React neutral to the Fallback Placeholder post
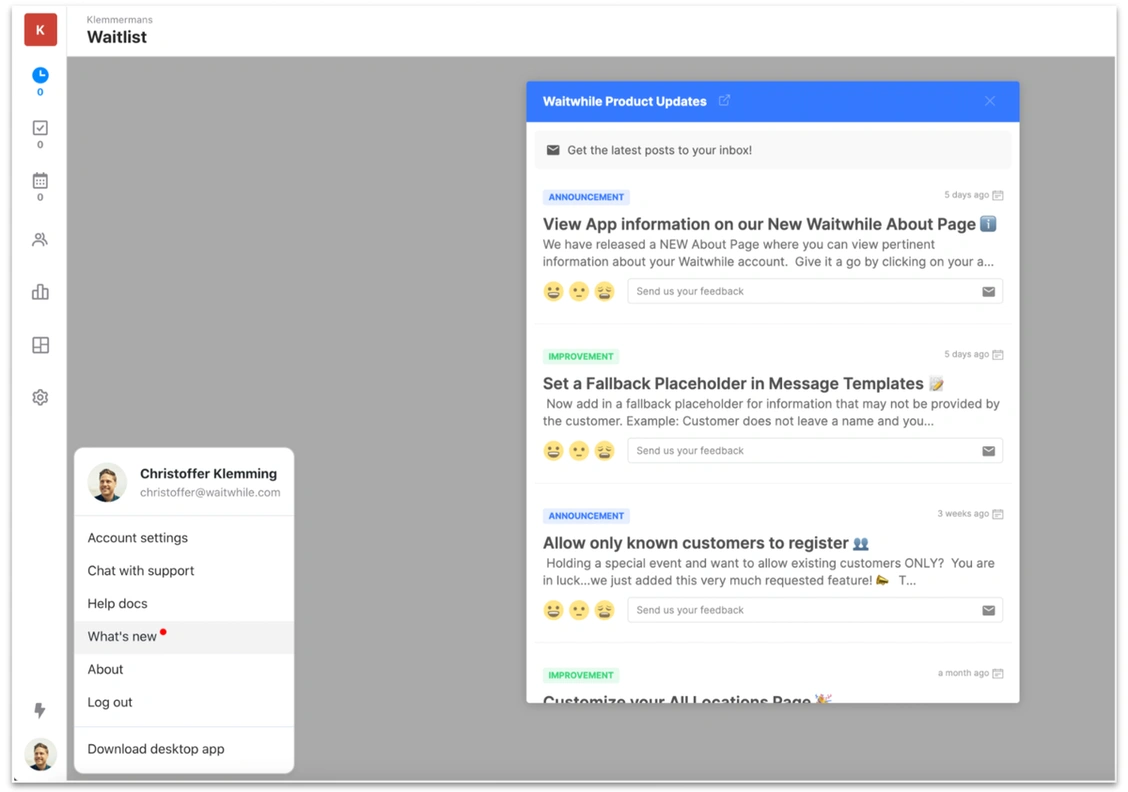This screenshot has width=1128, height=792. (x=579, y=451)
